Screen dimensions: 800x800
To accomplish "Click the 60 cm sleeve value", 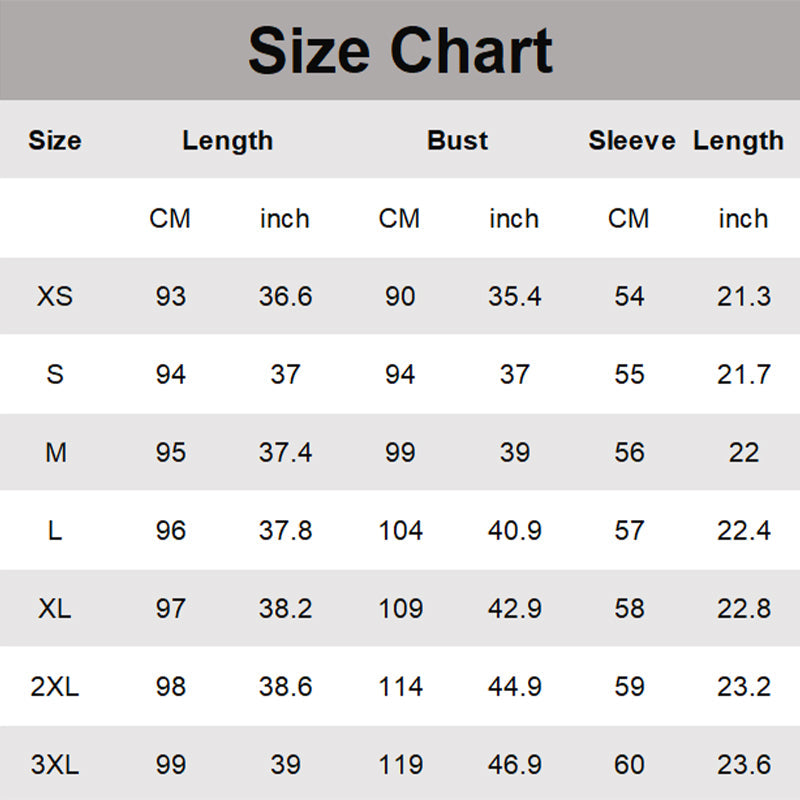I will pos(629,765).
